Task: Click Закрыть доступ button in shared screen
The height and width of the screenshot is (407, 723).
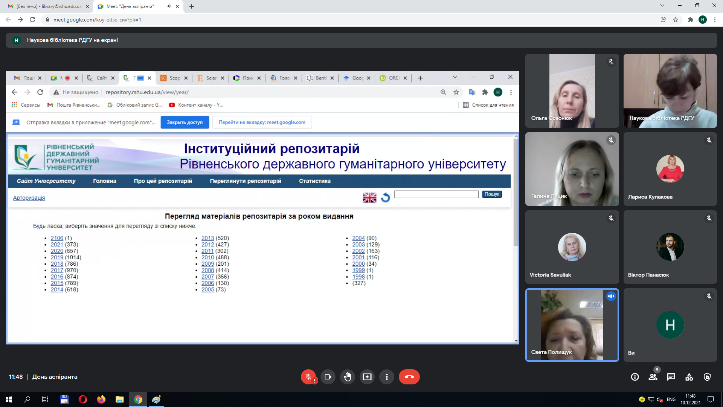Action: [184, 122]
